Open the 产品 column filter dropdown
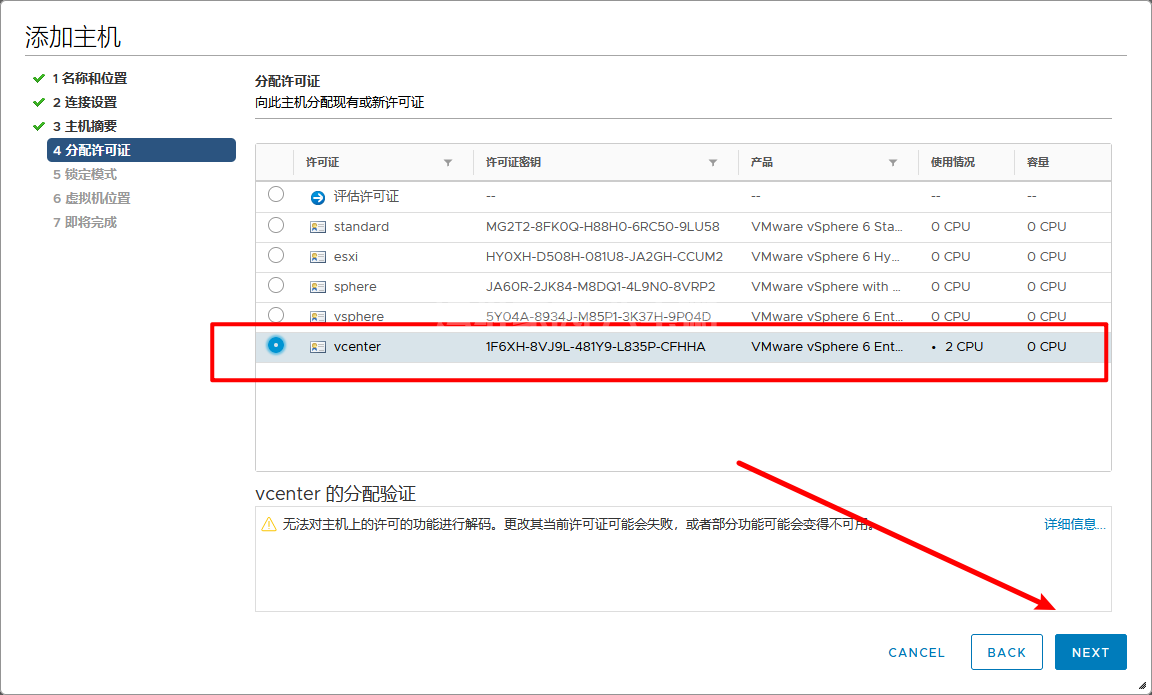The image size is (1152, 695). coord(893,162)
